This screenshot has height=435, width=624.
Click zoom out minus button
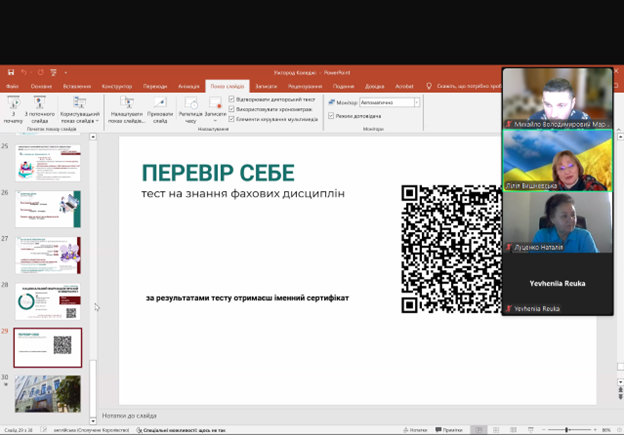(544, 430)
